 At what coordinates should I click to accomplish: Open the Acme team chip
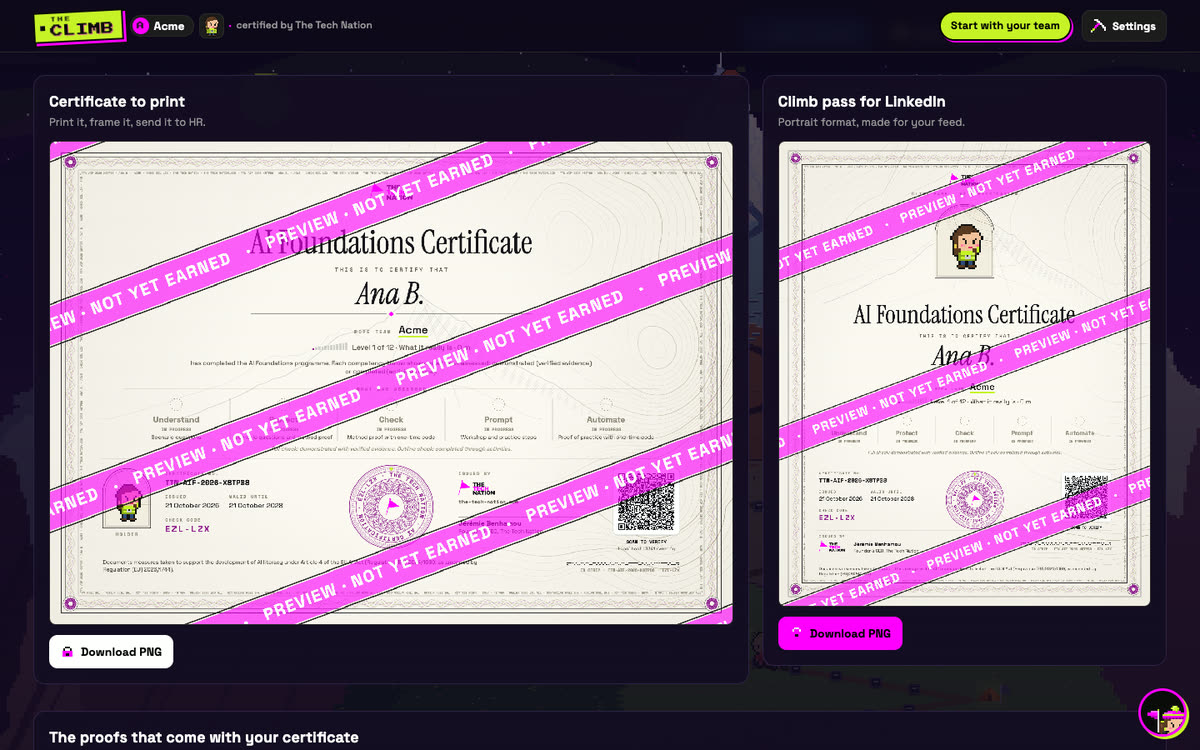(160, 26)
